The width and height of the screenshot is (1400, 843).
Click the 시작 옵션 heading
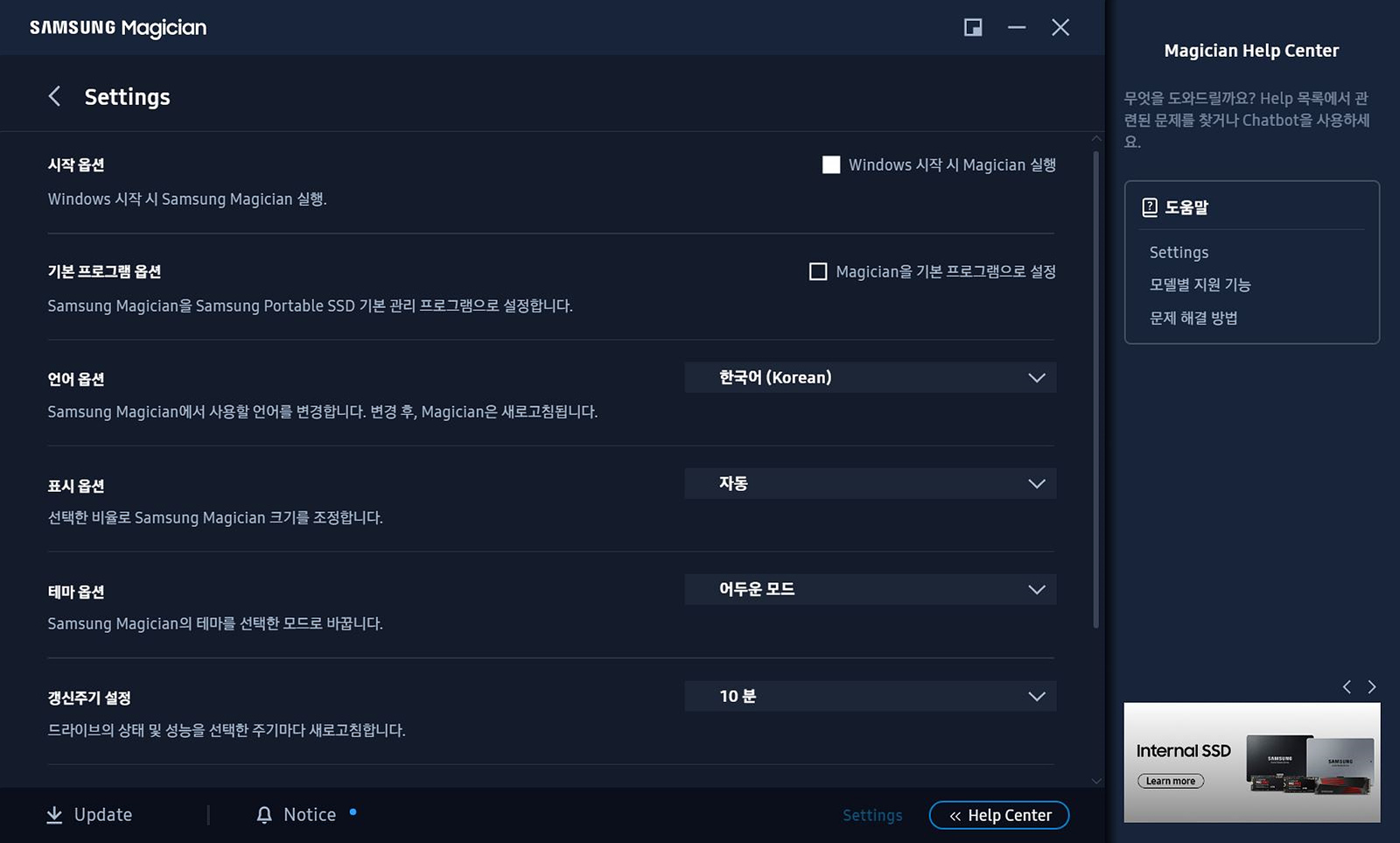tap(76, 165)
